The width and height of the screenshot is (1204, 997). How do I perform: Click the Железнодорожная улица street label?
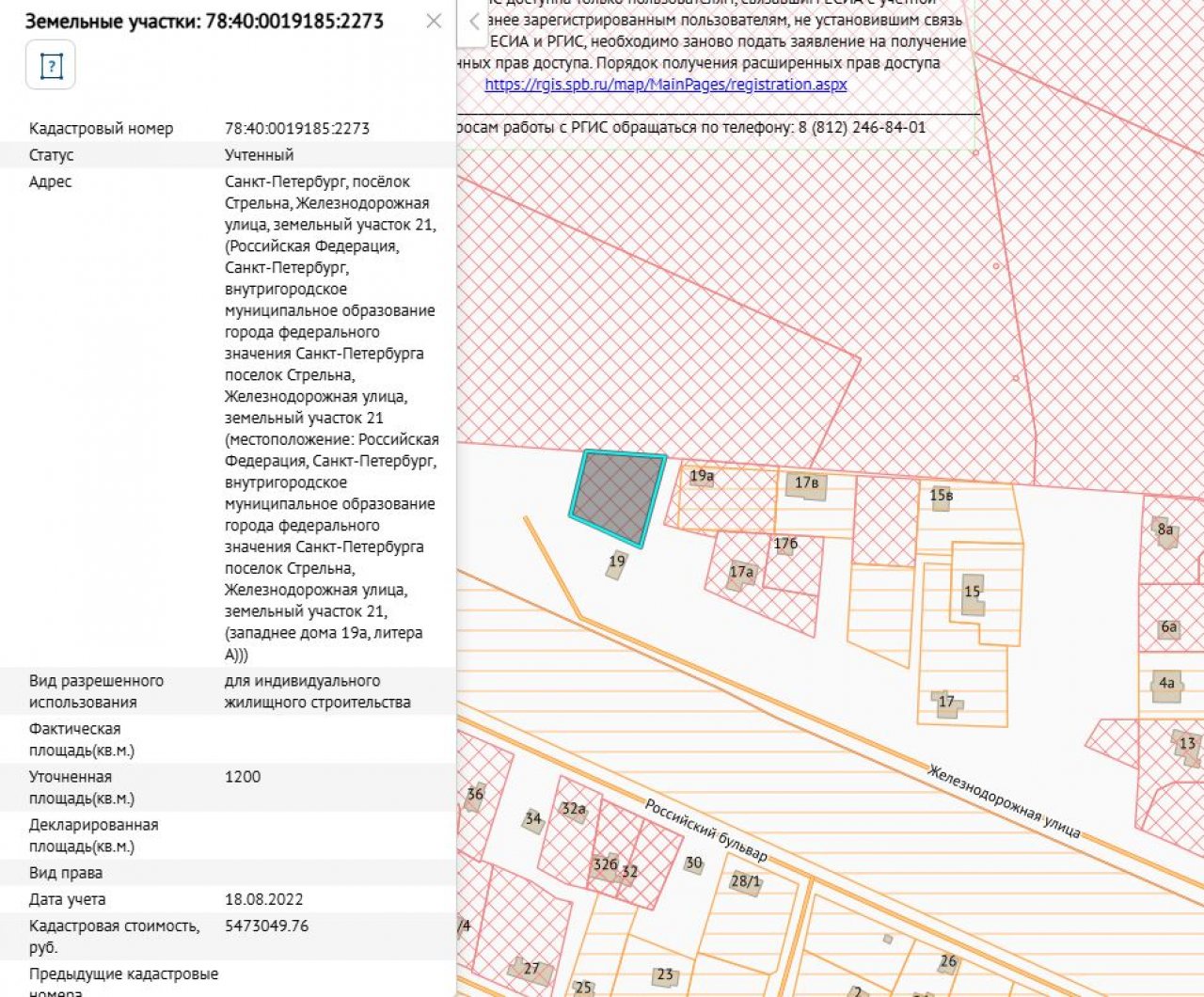[1003, 800]
